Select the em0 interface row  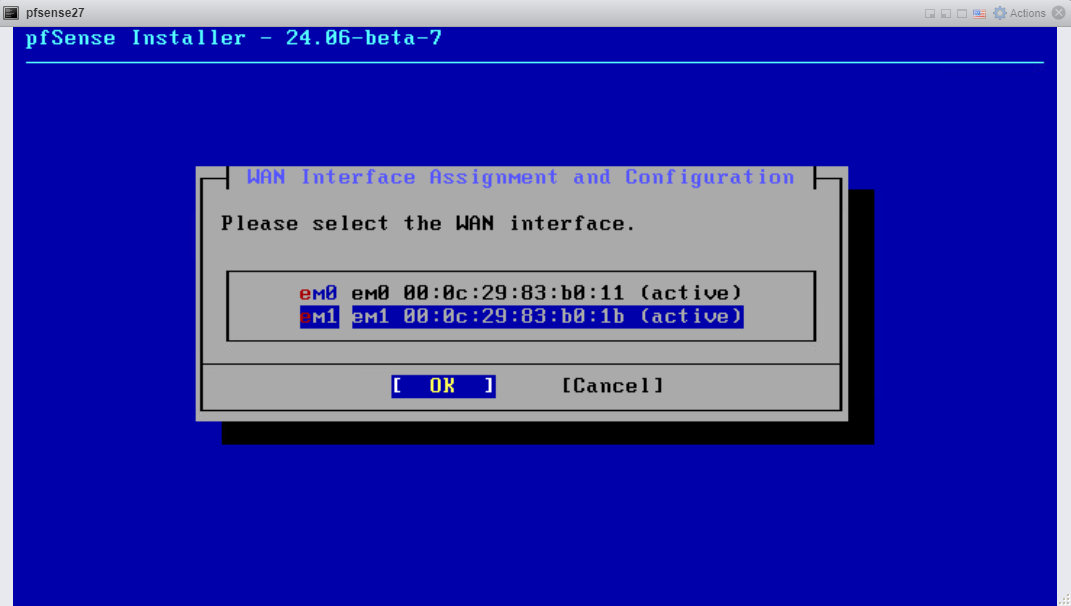click(x=520, y=293)
